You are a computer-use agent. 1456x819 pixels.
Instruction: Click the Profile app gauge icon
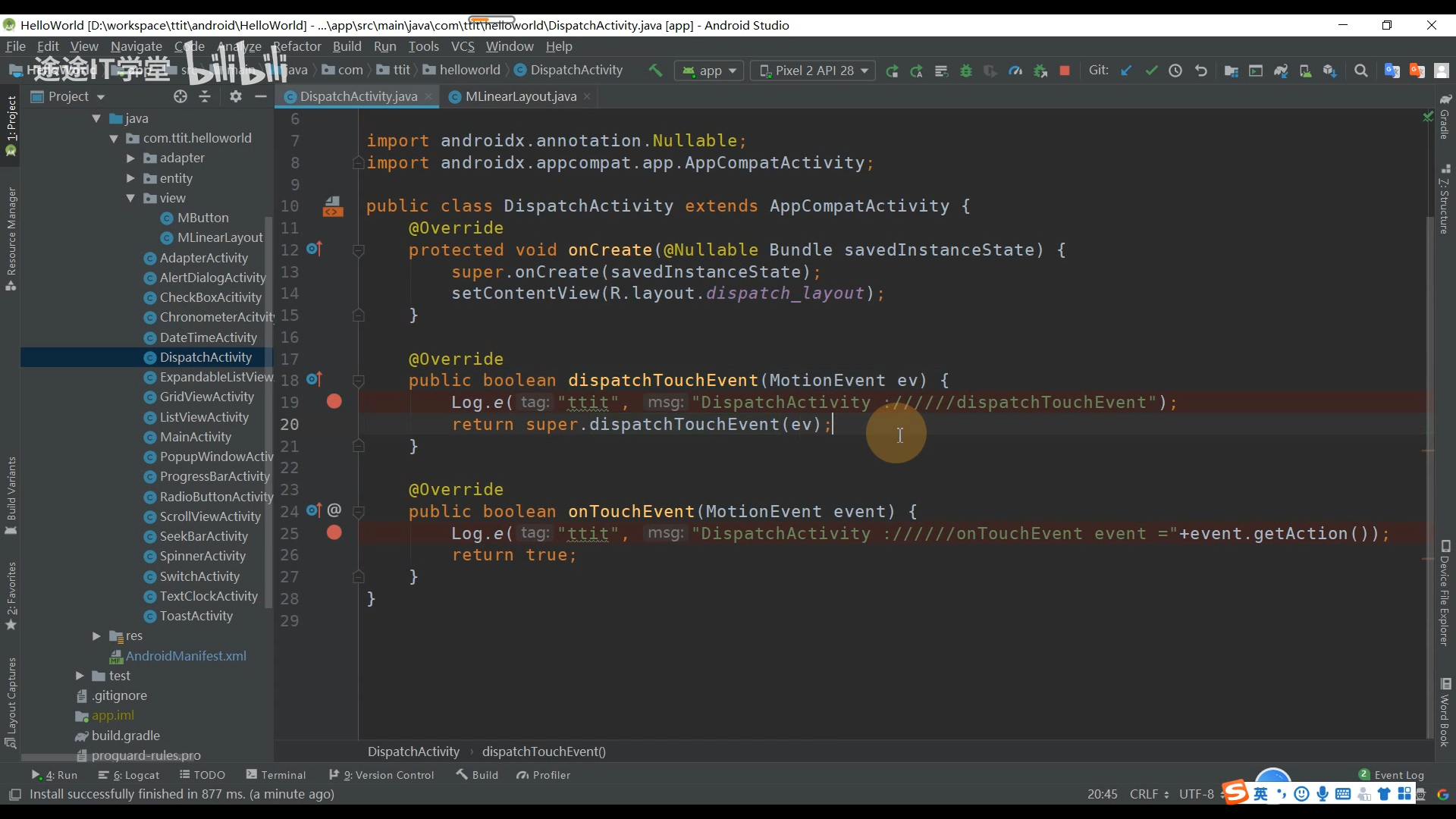tap(1015, 71)
